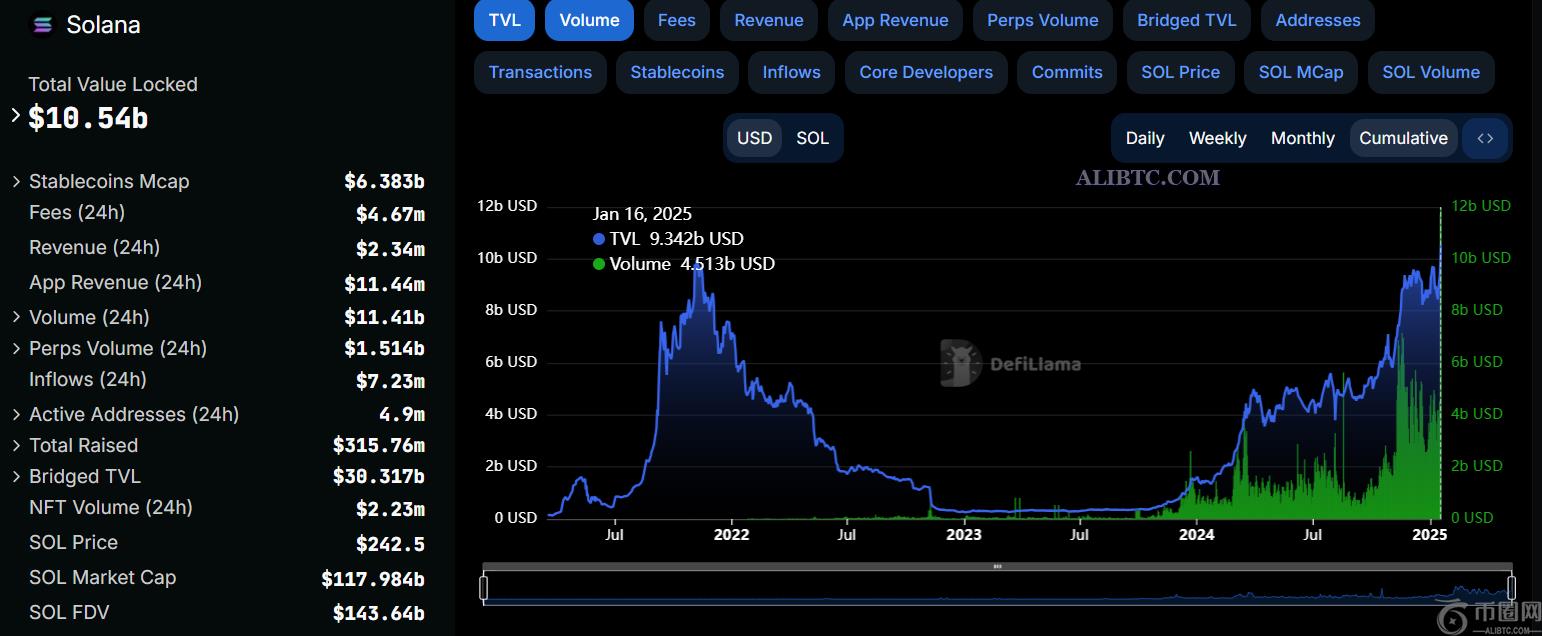
Task: Expand the Stablecoins Mcap row
Action: click(x=16, y=181)
